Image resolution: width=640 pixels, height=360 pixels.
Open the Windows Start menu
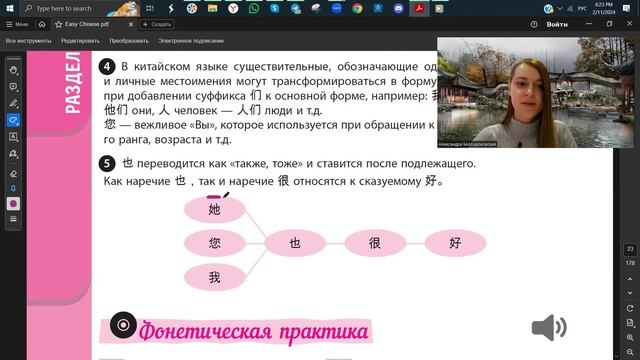[9, 8]
